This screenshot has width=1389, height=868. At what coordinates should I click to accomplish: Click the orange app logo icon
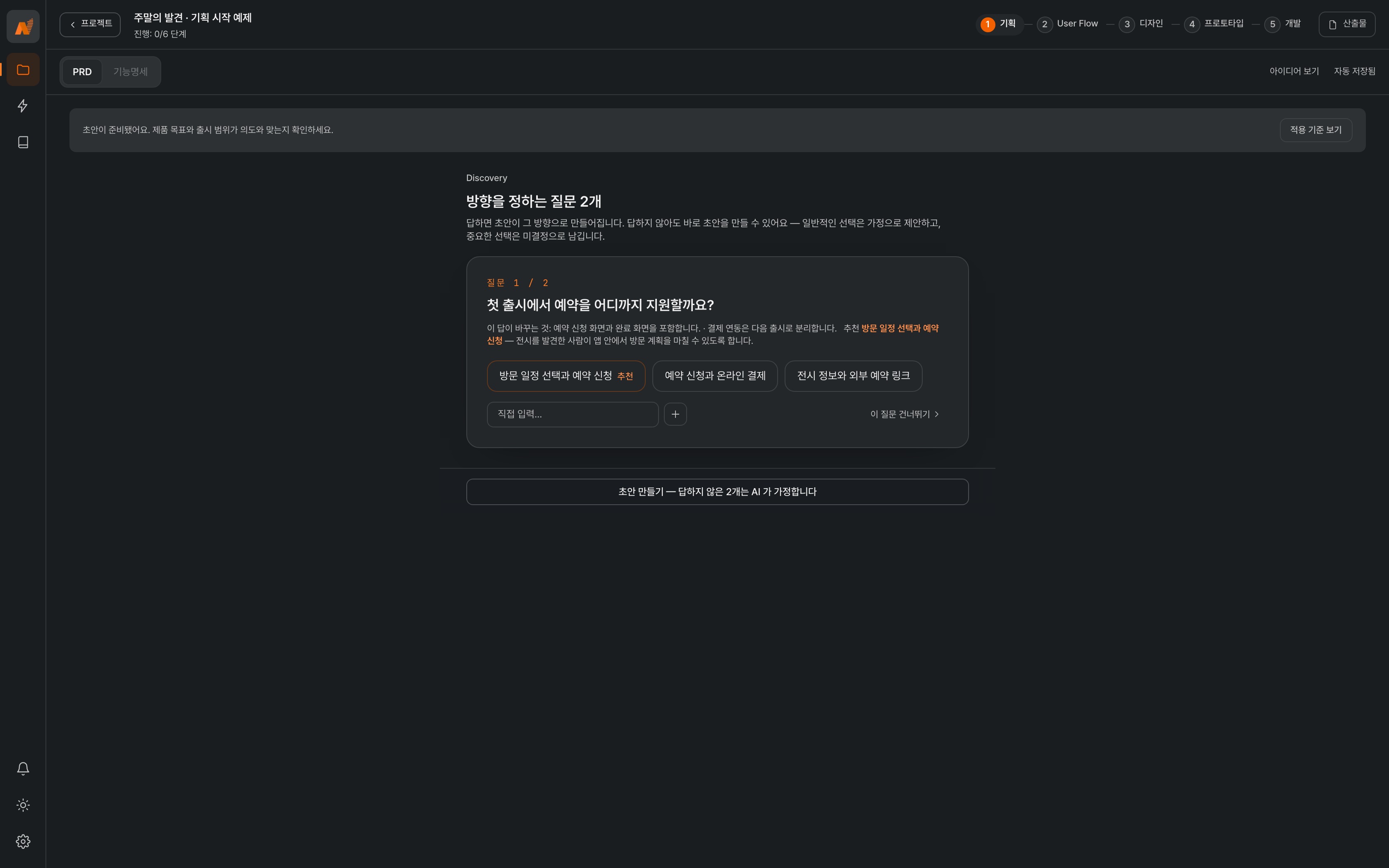tap(23, 26)
